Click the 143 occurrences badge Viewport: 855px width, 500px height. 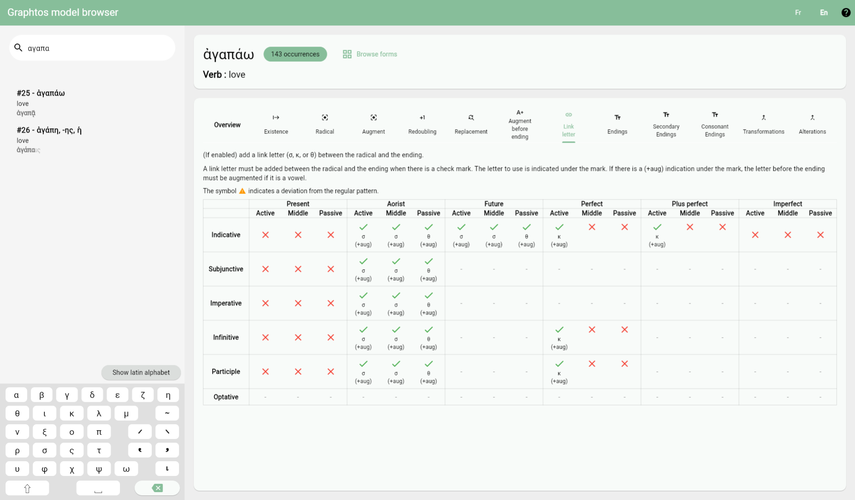tap(295, 54)
